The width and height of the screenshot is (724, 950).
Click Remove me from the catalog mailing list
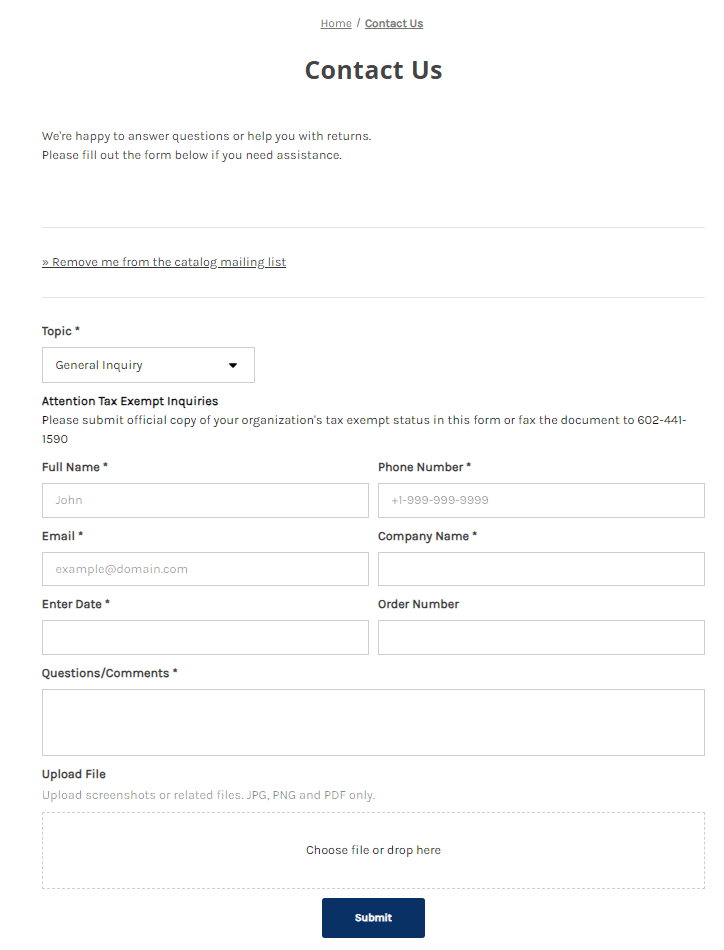point(164,262)
